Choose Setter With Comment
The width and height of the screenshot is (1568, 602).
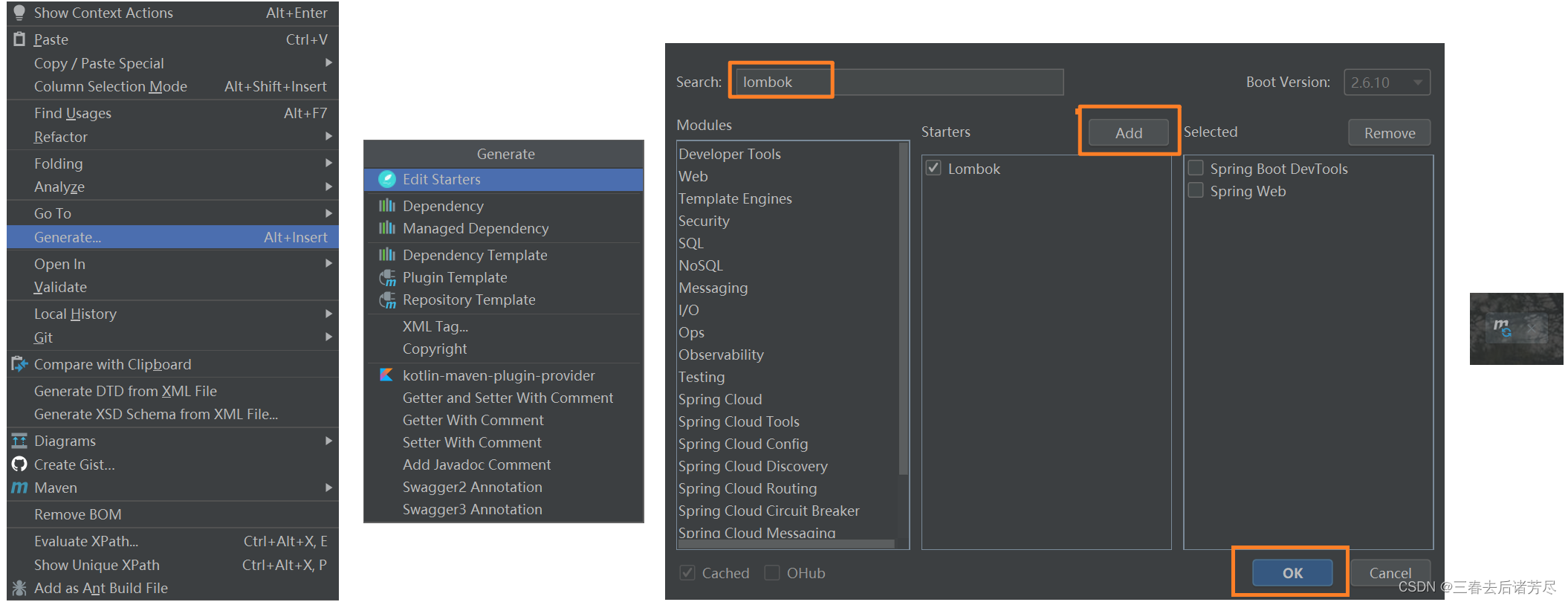click(504, 442)
